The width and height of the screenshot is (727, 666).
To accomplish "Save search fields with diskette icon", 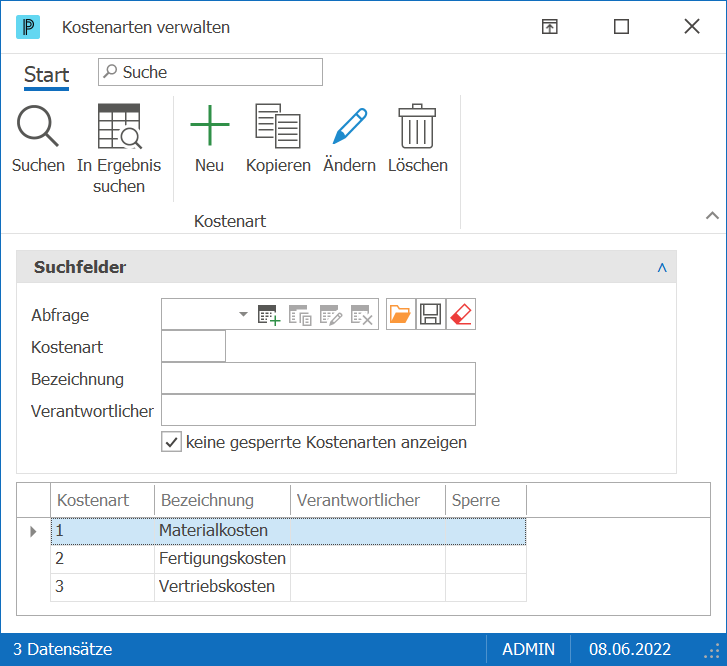I will point(431,314).
